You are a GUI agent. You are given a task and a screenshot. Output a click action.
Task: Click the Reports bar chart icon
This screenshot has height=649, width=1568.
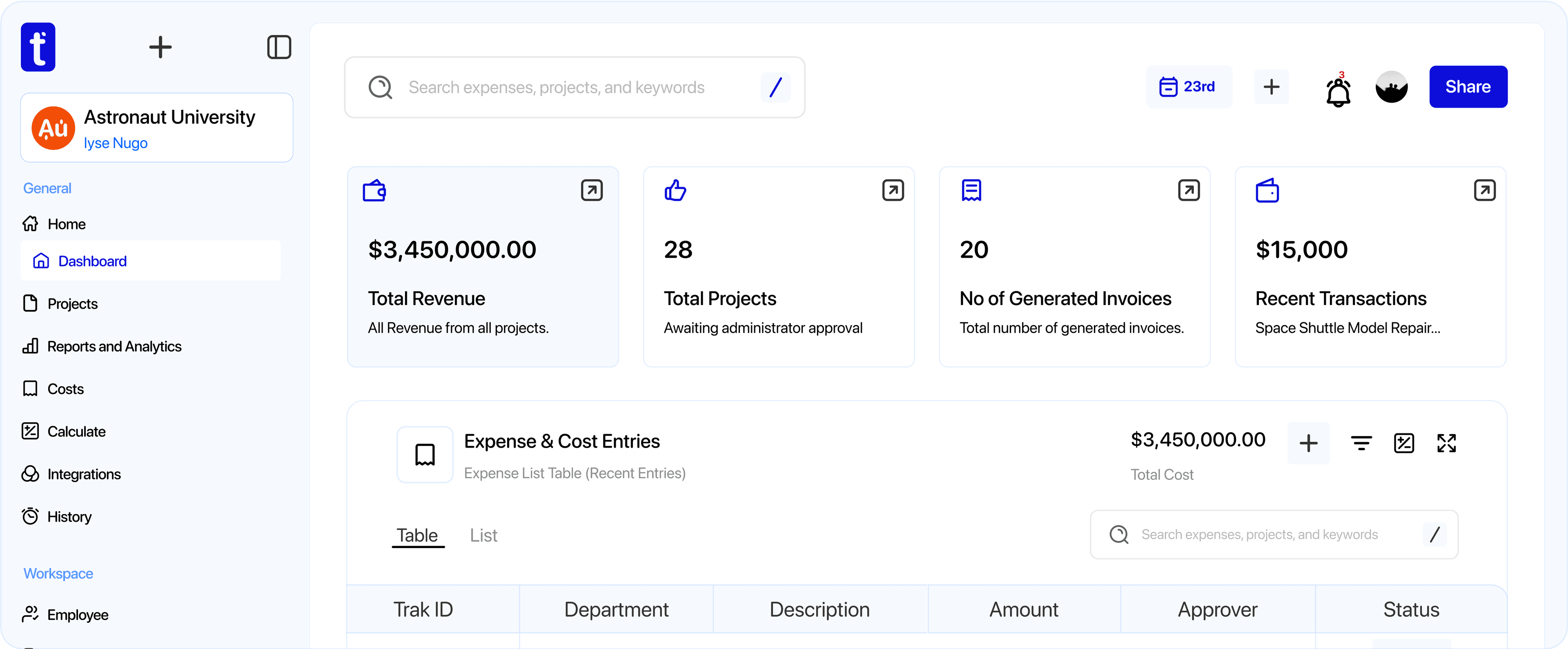pyautogui.click(x=31, y=346)
